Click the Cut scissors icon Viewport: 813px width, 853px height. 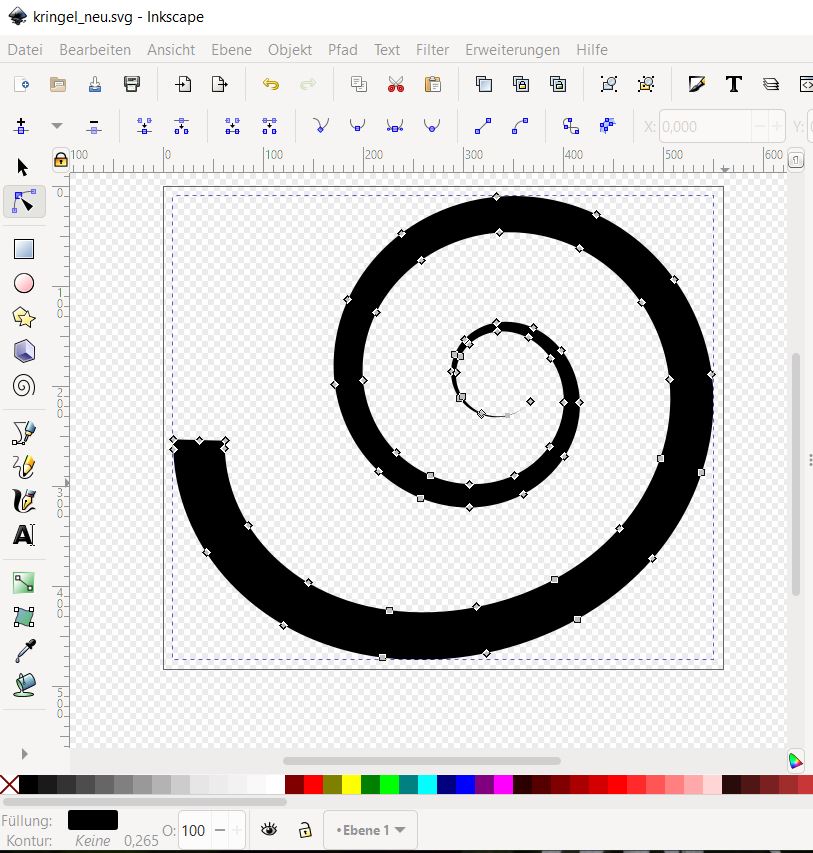pyautogui.click(x=395, y=85)
